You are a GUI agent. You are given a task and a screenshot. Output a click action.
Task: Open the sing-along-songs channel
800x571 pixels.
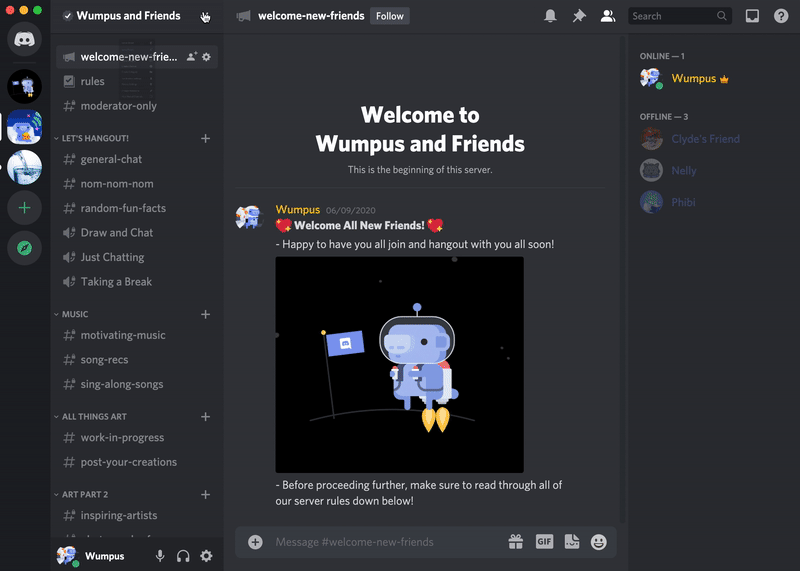tap(137, 384)
